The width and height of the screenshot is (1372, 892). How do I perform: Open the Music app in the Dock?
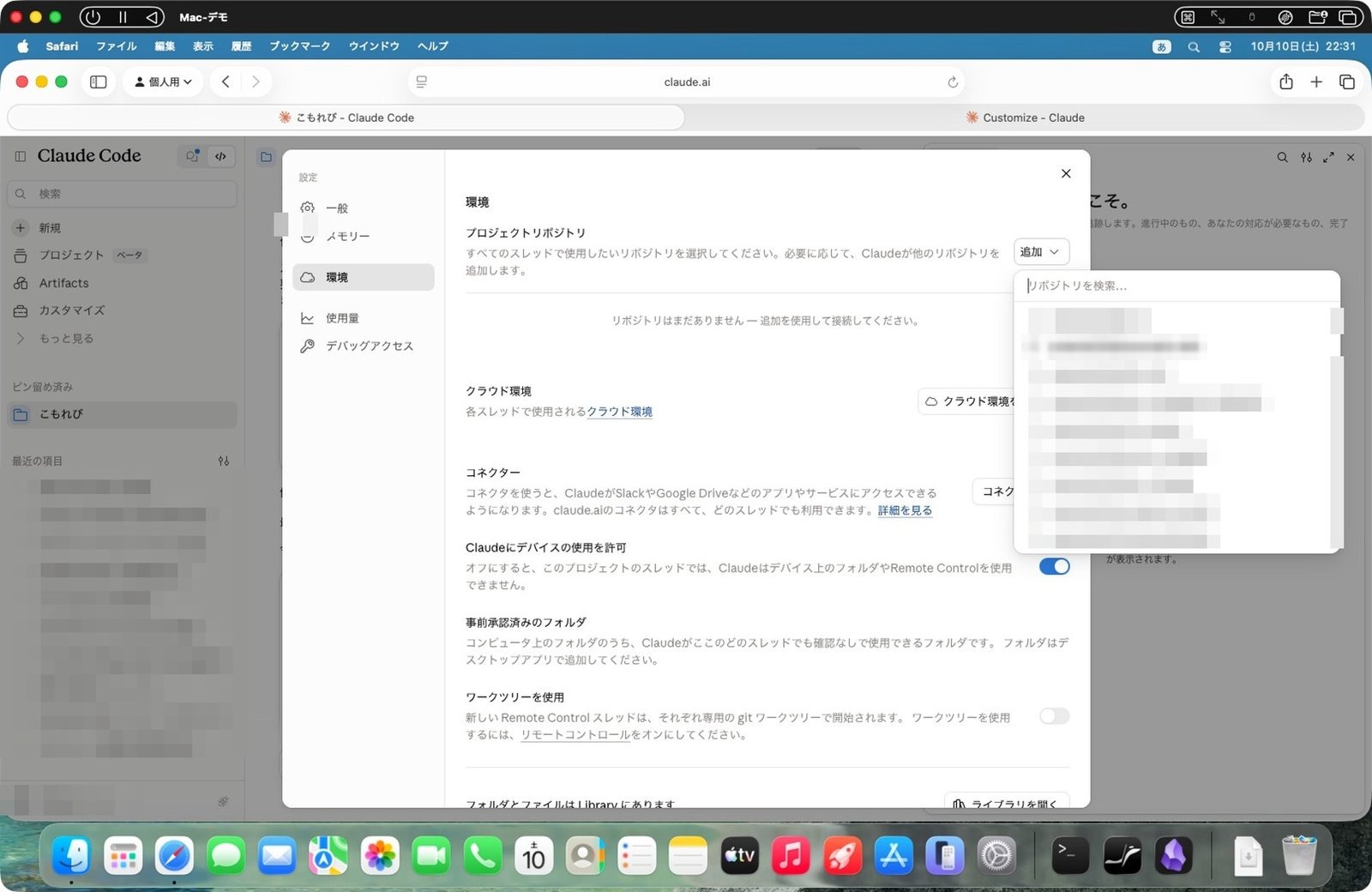pyautogui.click(x=791, y=855)
